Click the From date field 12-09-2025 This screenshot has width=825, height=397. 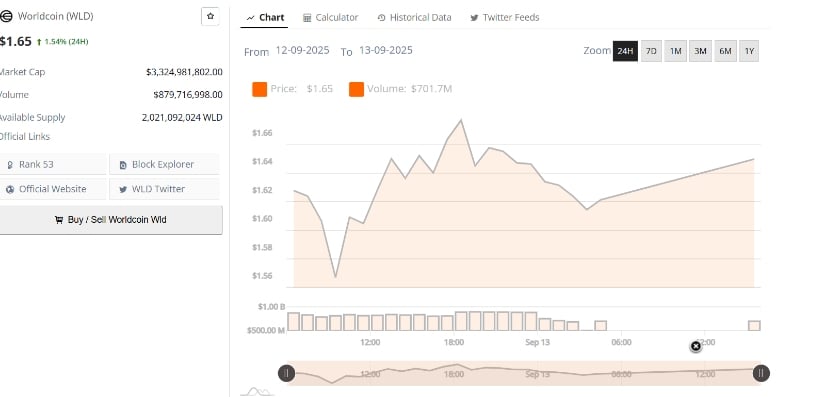303,50
